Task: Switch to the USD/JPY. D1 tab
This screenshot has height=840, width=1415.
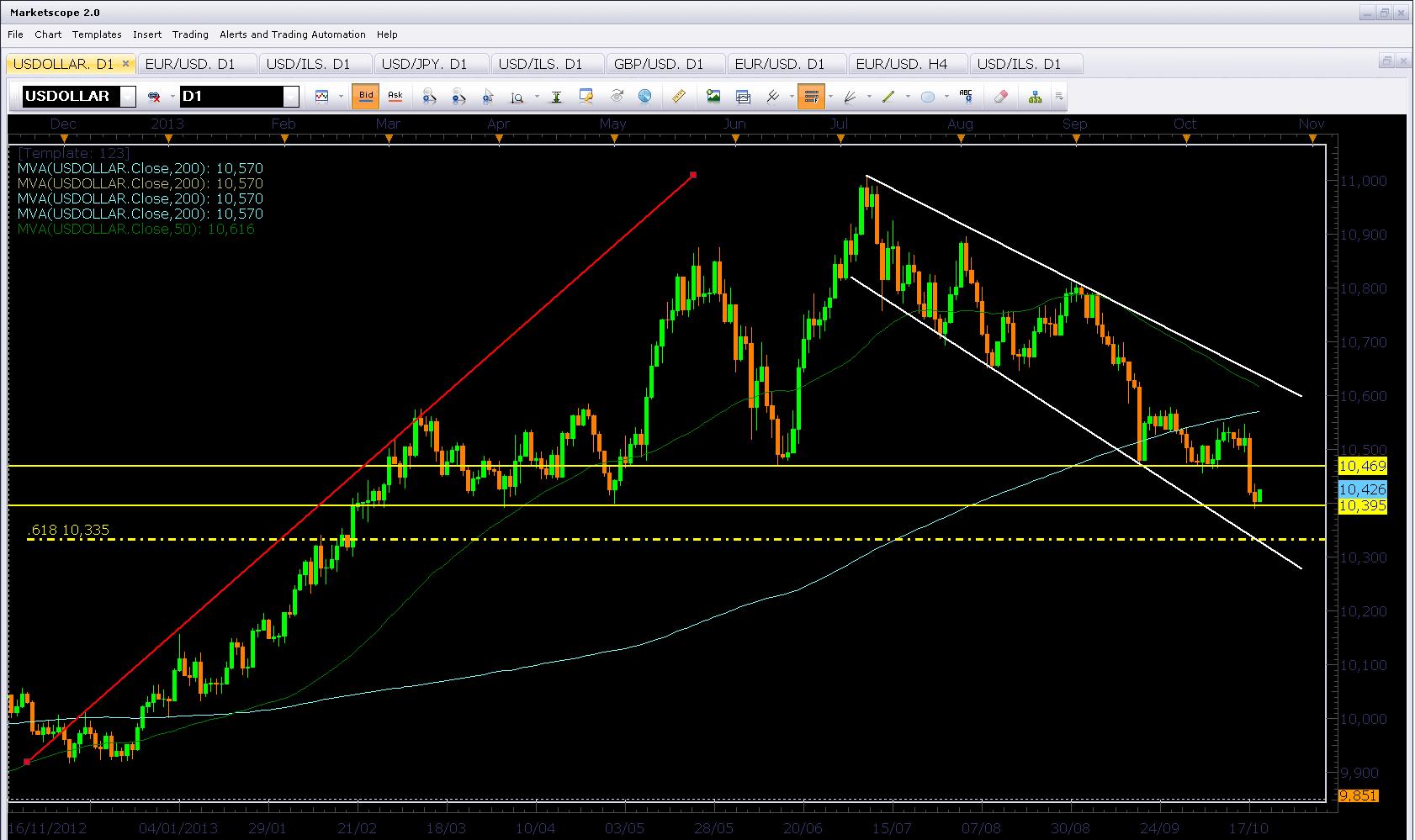Action: 431,64
